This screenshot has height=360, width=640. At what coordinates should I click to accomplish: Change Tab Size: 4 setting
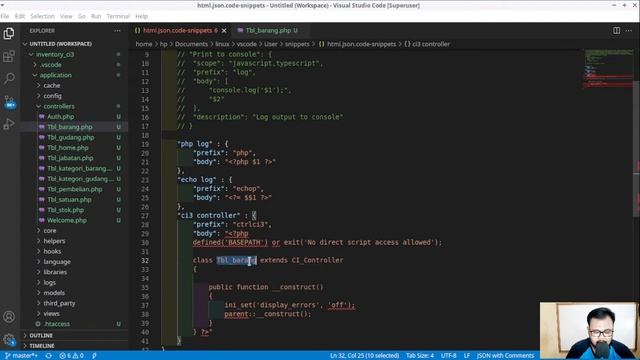coord(420,356)
